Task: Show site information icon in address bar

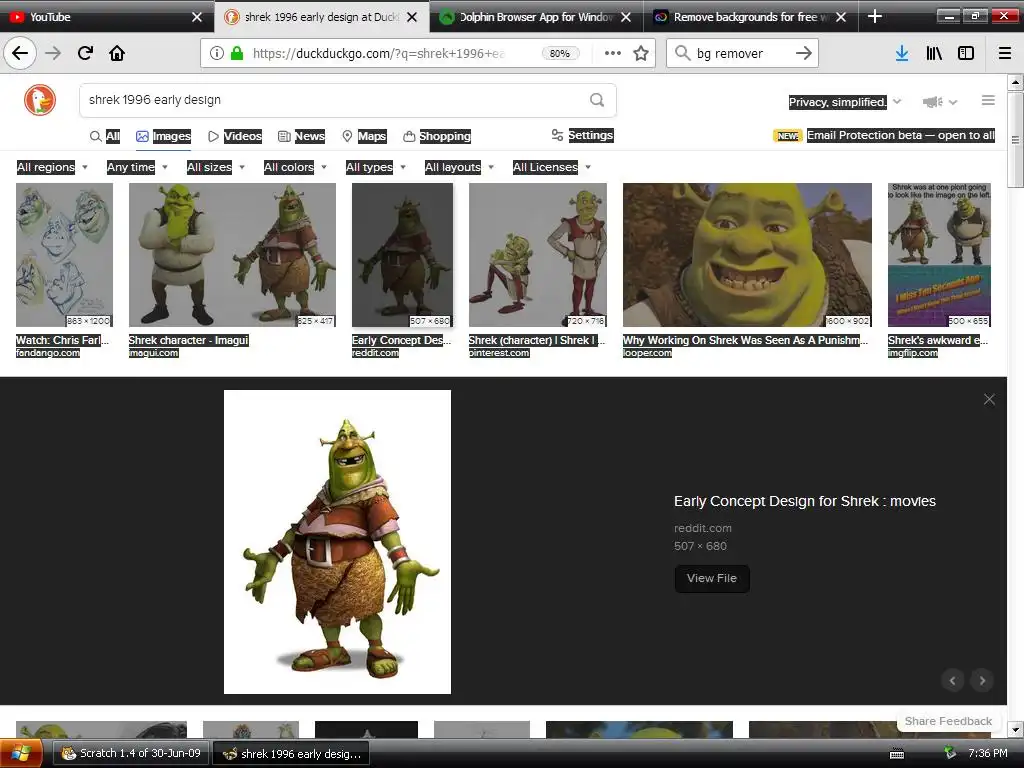Action: (217, 53)
